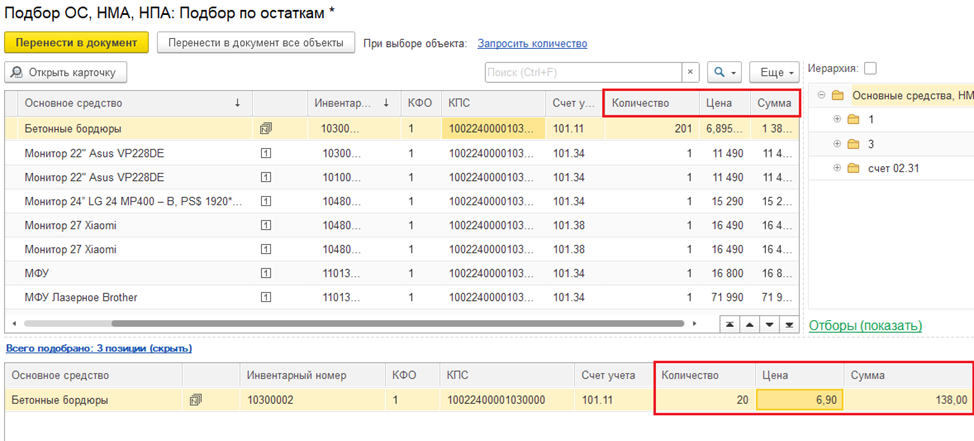Click the price cell 71 990
This screenshot has width=974, height=441.
tap(726, 298)
